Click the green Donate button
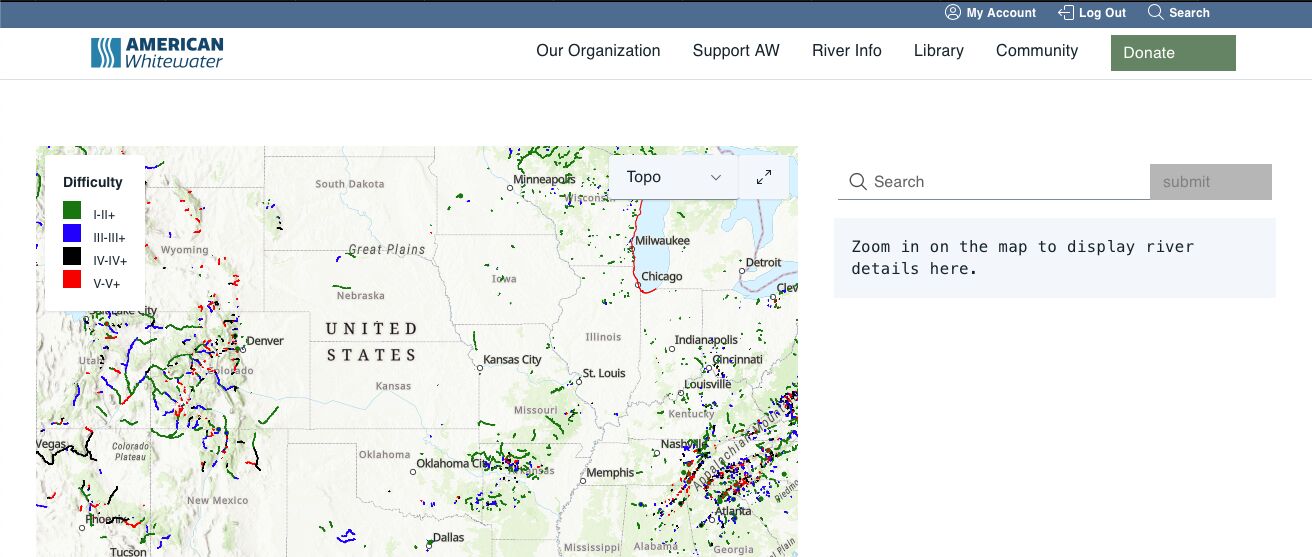1312x557 pixels. tap(1172, 53)
